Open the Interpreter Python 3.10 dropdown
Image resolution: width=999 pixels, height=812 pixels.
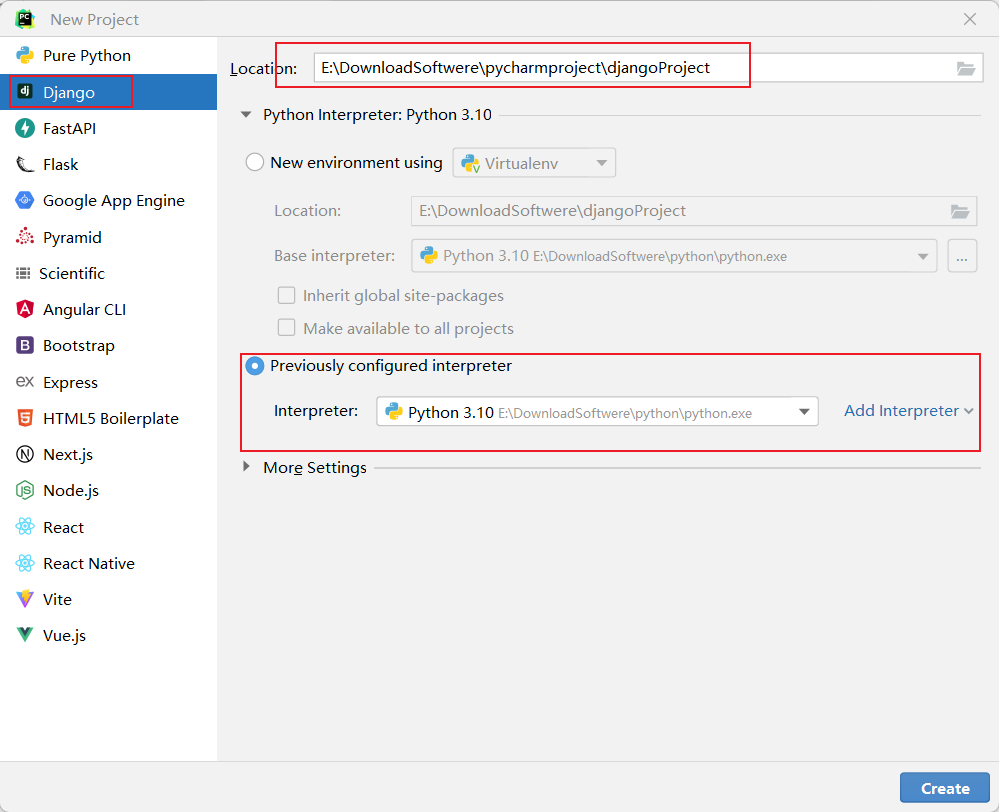597,412
